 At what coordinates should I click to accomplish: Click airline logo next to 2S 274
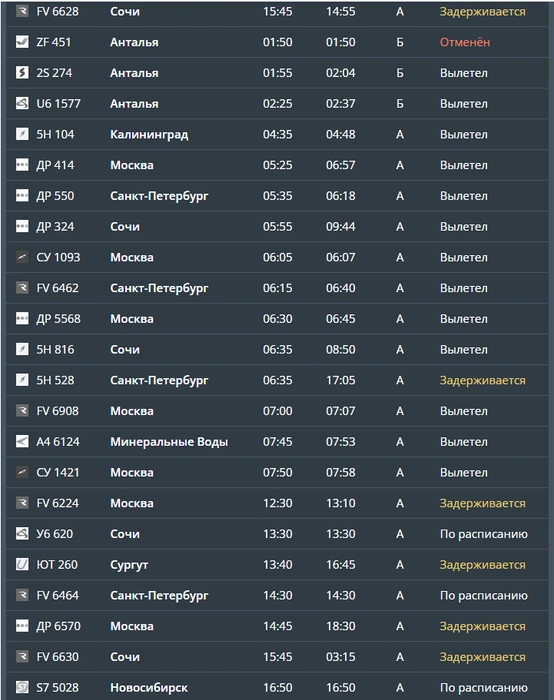(22, 73)
